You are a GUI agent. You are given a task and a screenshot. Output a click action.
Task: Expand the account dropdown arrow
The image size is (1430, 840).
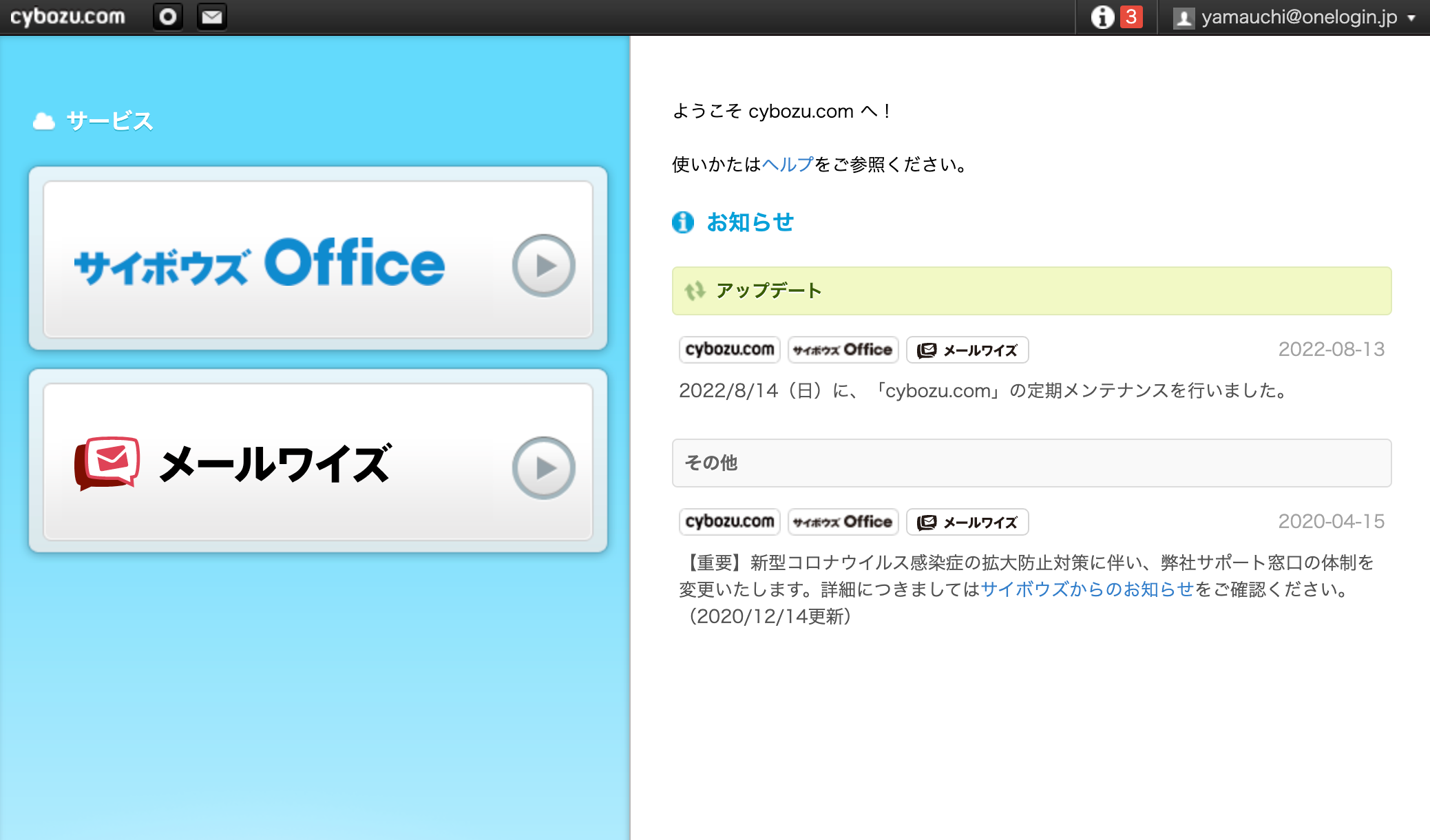tap(1411, 18)
